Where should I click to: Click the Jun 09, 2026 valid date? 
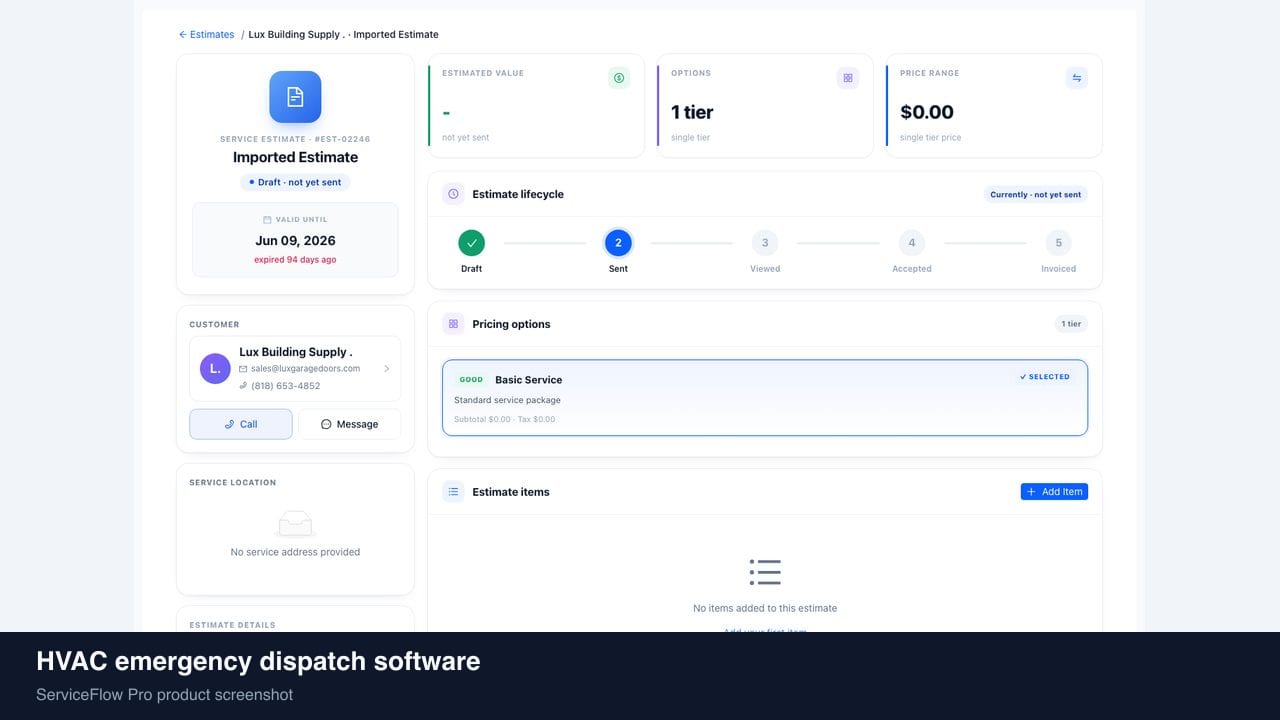pos(295,241)
